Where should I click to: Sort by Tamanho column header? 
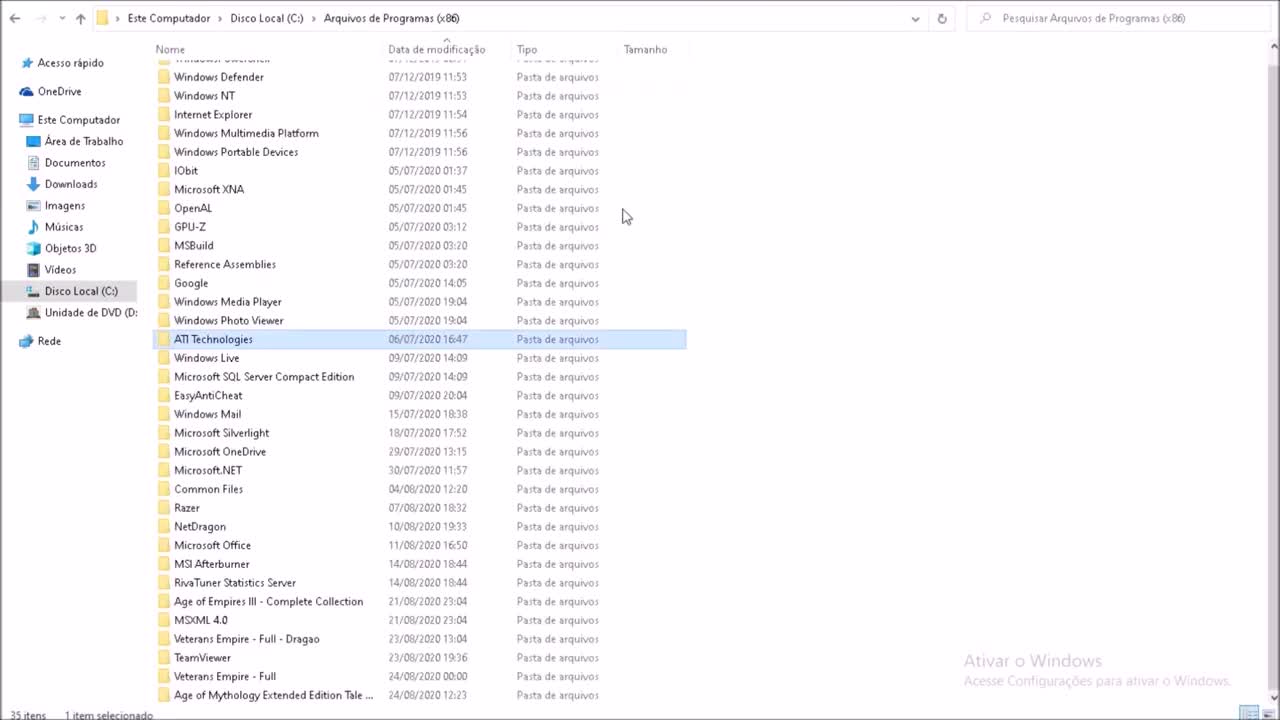(645, 49)
